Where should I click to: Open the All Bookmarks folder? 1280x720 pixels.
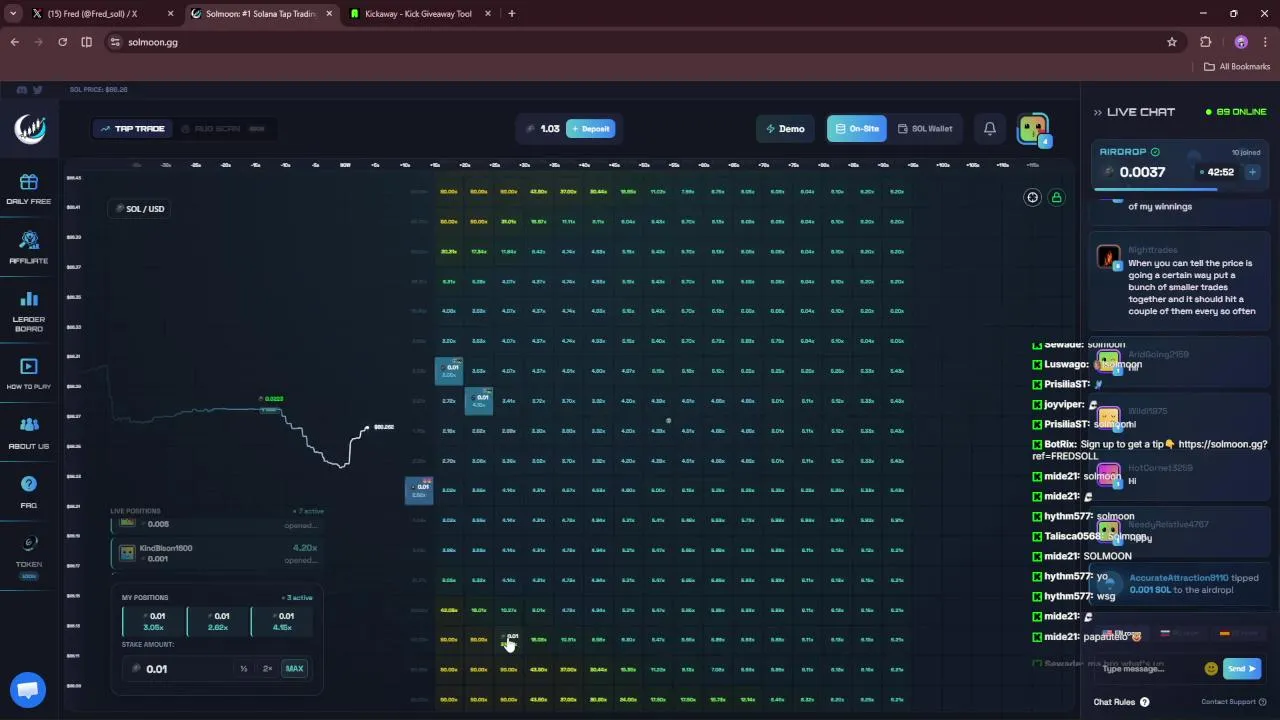click(1237, 67)
